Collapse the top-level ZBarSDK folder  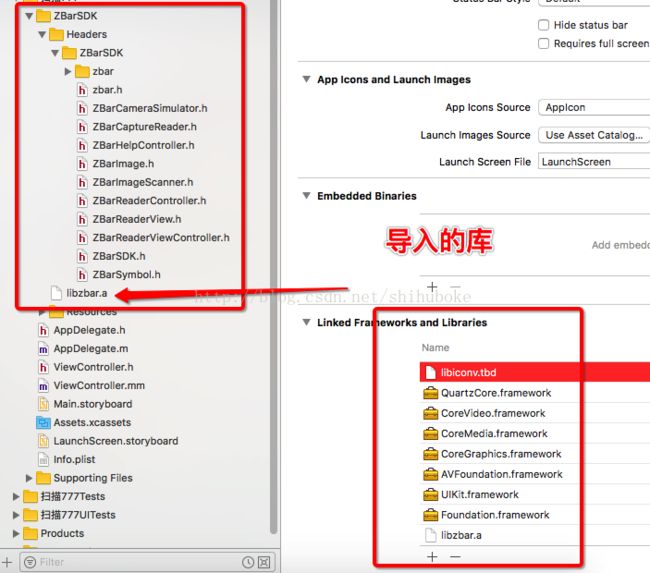click(x=29, y=16)
